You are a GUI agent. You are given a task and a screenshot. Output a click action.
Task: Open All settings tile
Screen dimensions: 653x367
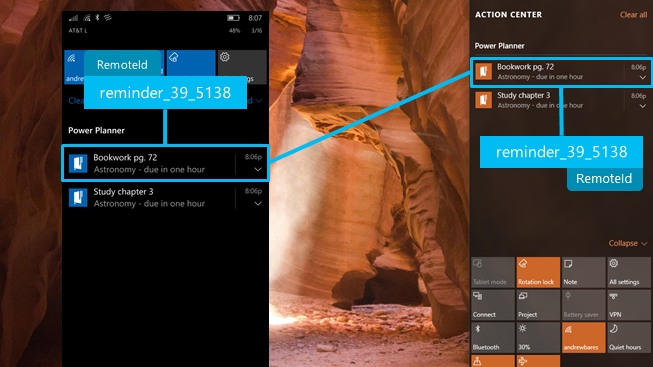(x=629, y=272)
